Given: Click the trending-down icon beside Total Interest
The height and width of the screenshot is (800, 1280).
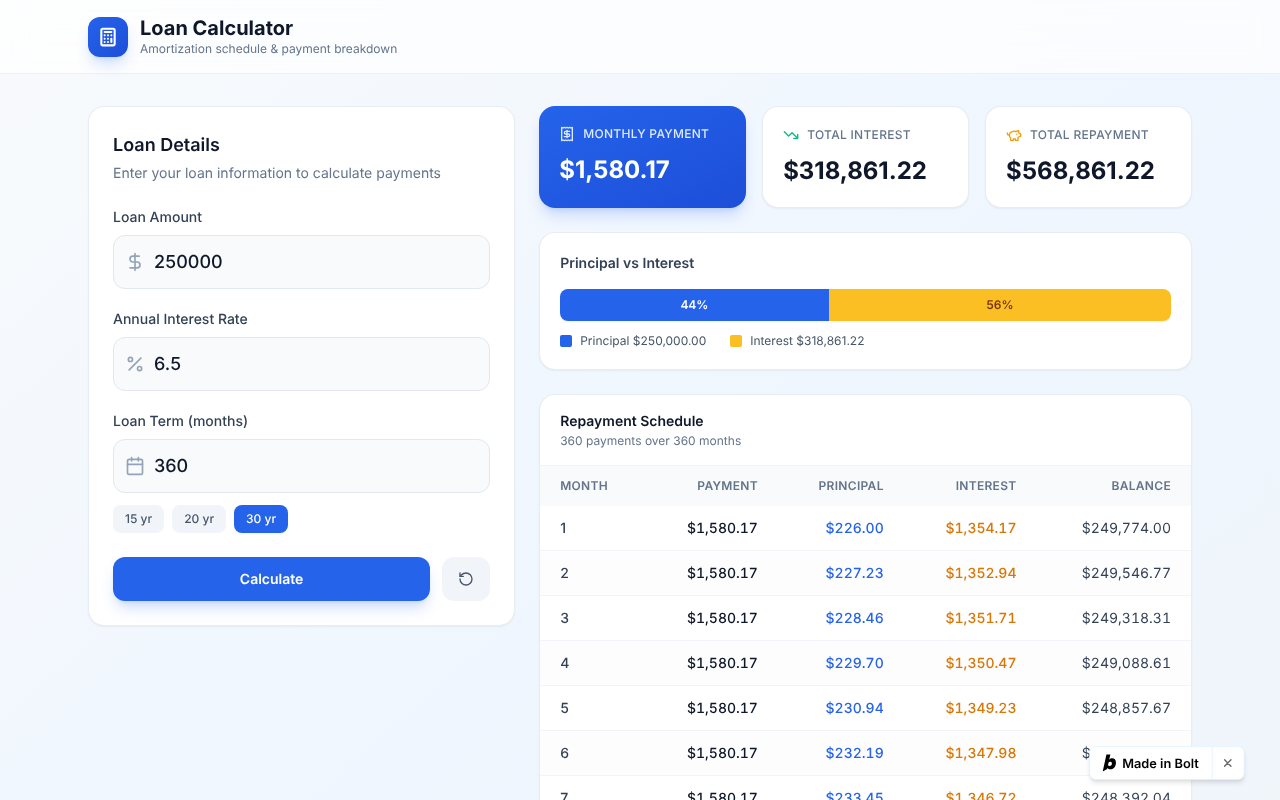Looking at the screenshot, I should 791,135.
